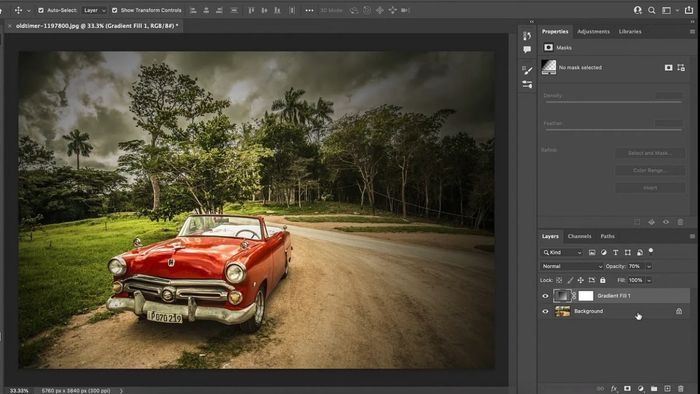Viewport: 700px width, 394px height.
Task: Click the Invert button in Properties
Action: [650, 188]
